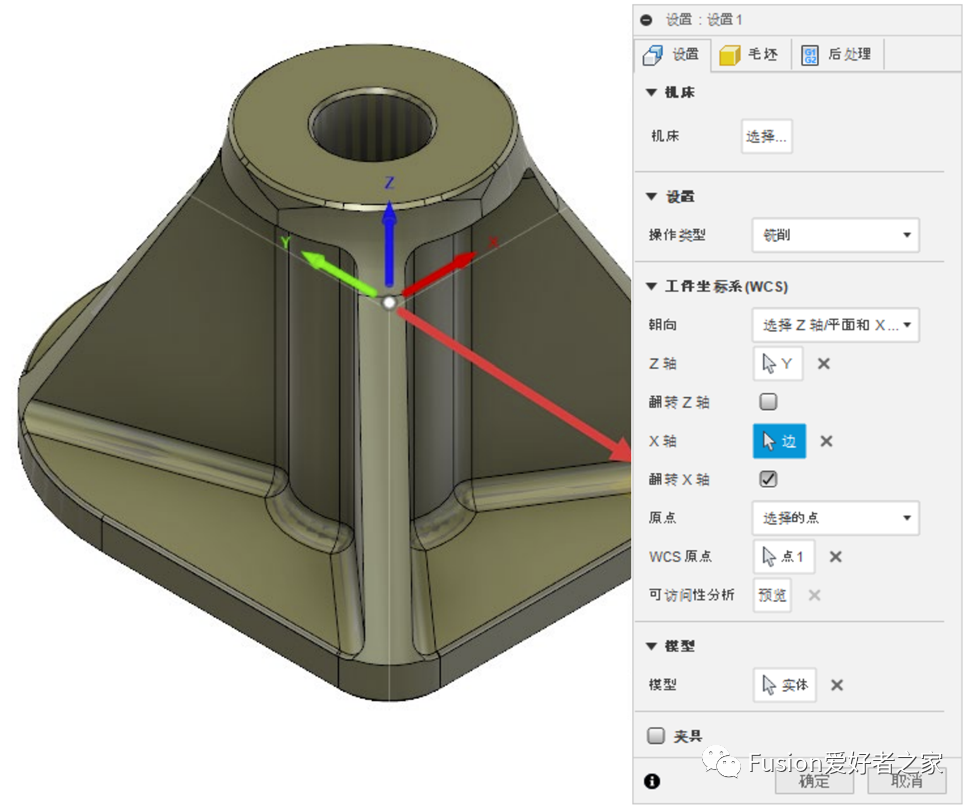This screenshot has width=975, height=806.
Task: Switch to the 毛坯 tab
Action: [x=750, y=55]
